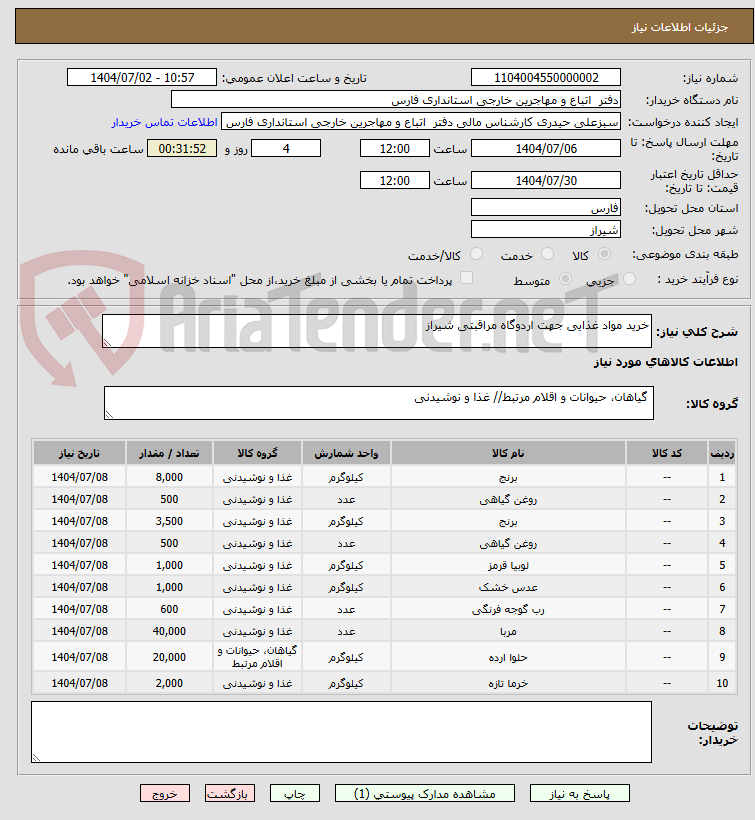Screen dimensions: 755x820
Task: Click the شماره نیاز number field
Action: (546, 77)
